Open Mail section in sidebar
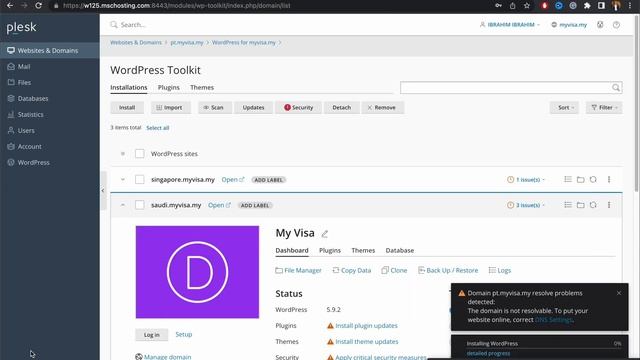 coord(49,67)
